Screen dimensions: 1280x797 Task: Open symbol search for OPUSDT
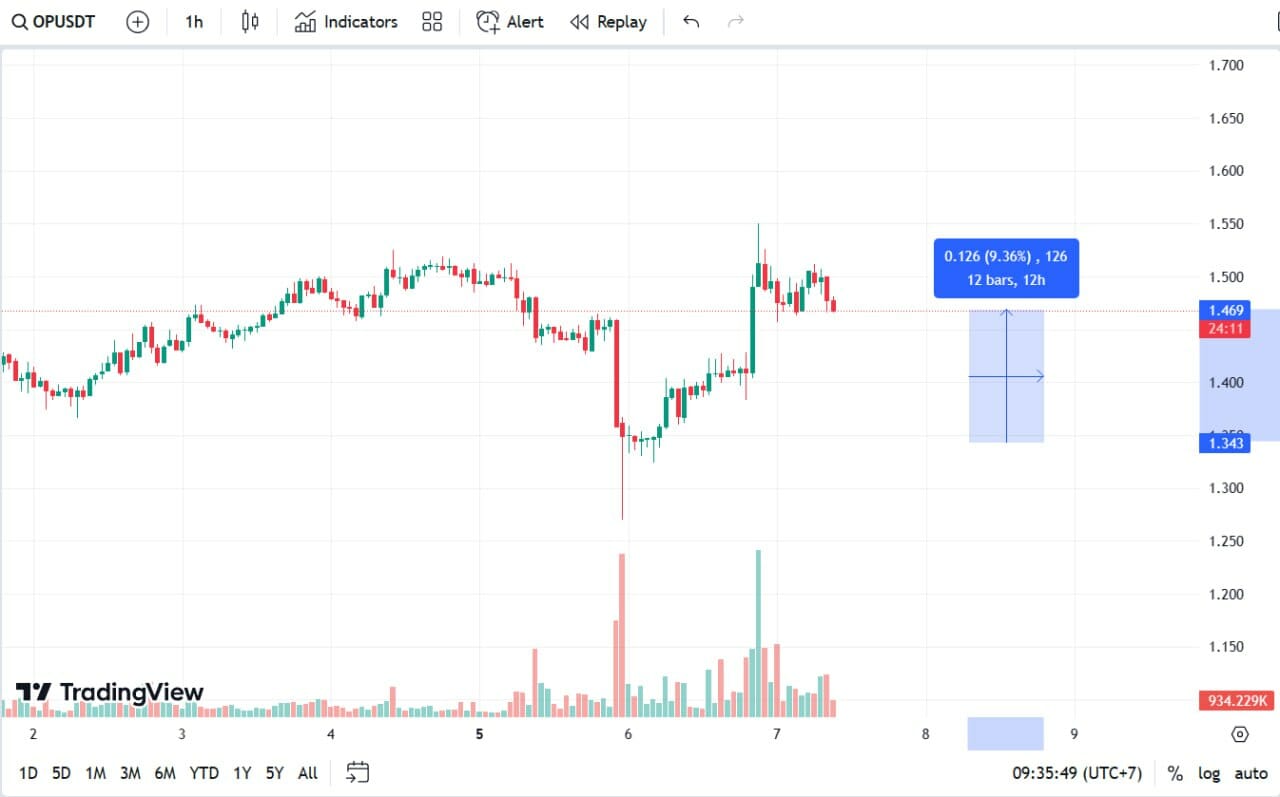[53, 21]
